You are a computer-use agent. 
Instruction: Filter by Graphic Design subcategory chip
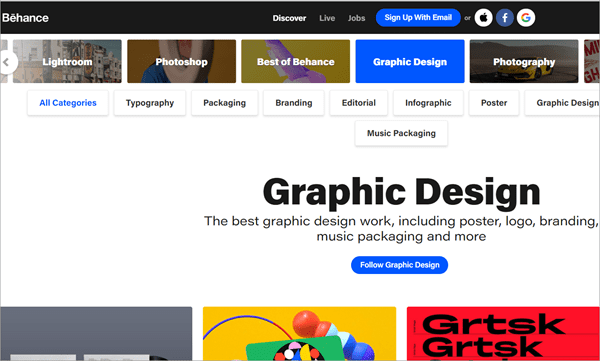pos(562,103)
